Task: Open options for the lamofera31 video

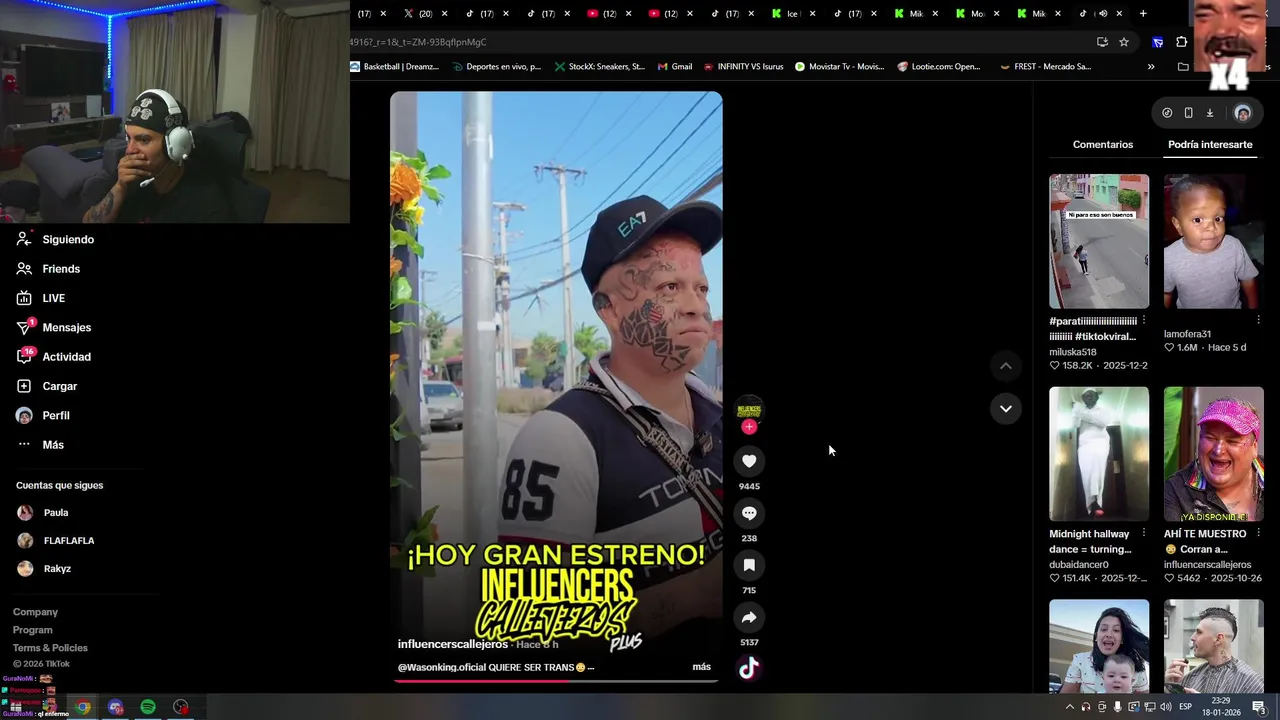Action: click(x=1258, y=320)
